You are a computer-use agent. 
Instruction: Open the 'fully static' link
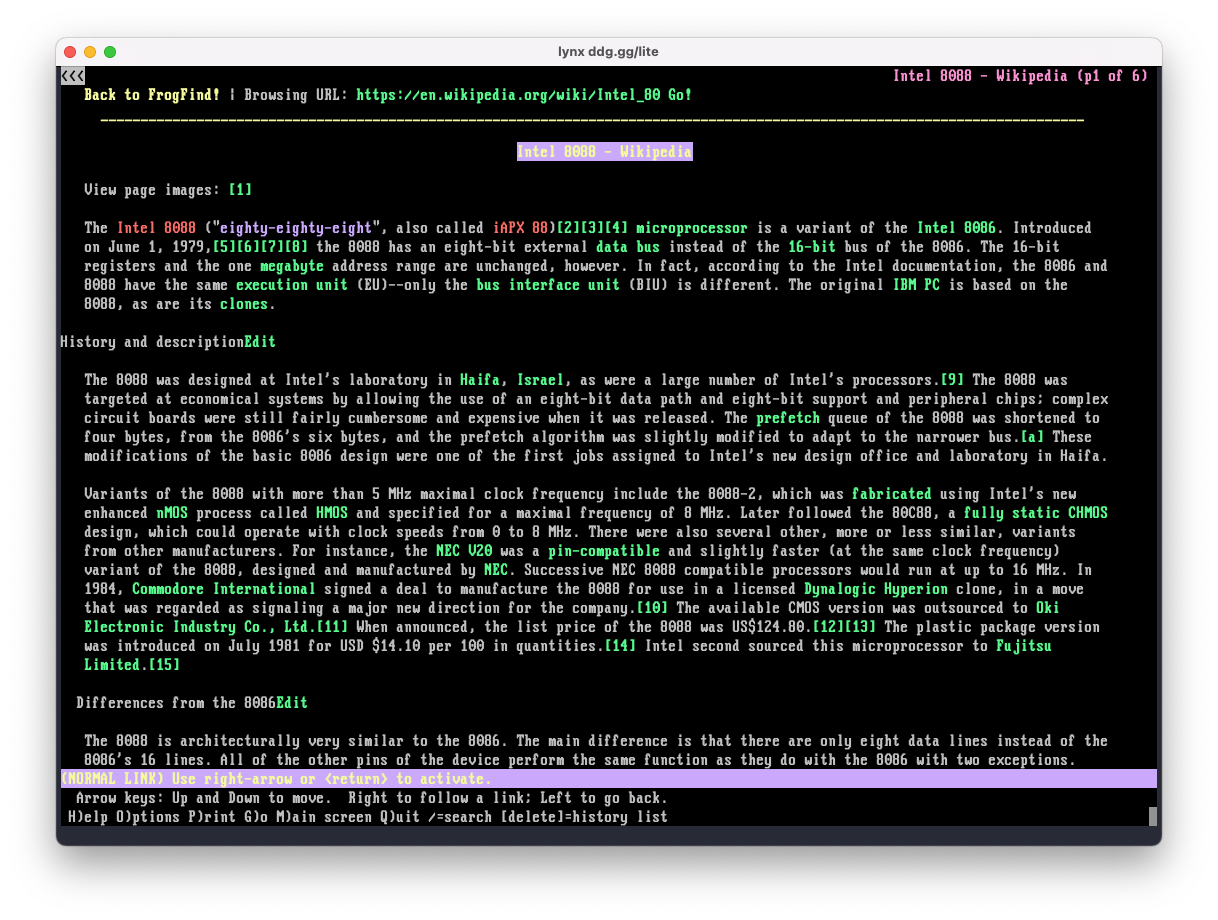1012,513
